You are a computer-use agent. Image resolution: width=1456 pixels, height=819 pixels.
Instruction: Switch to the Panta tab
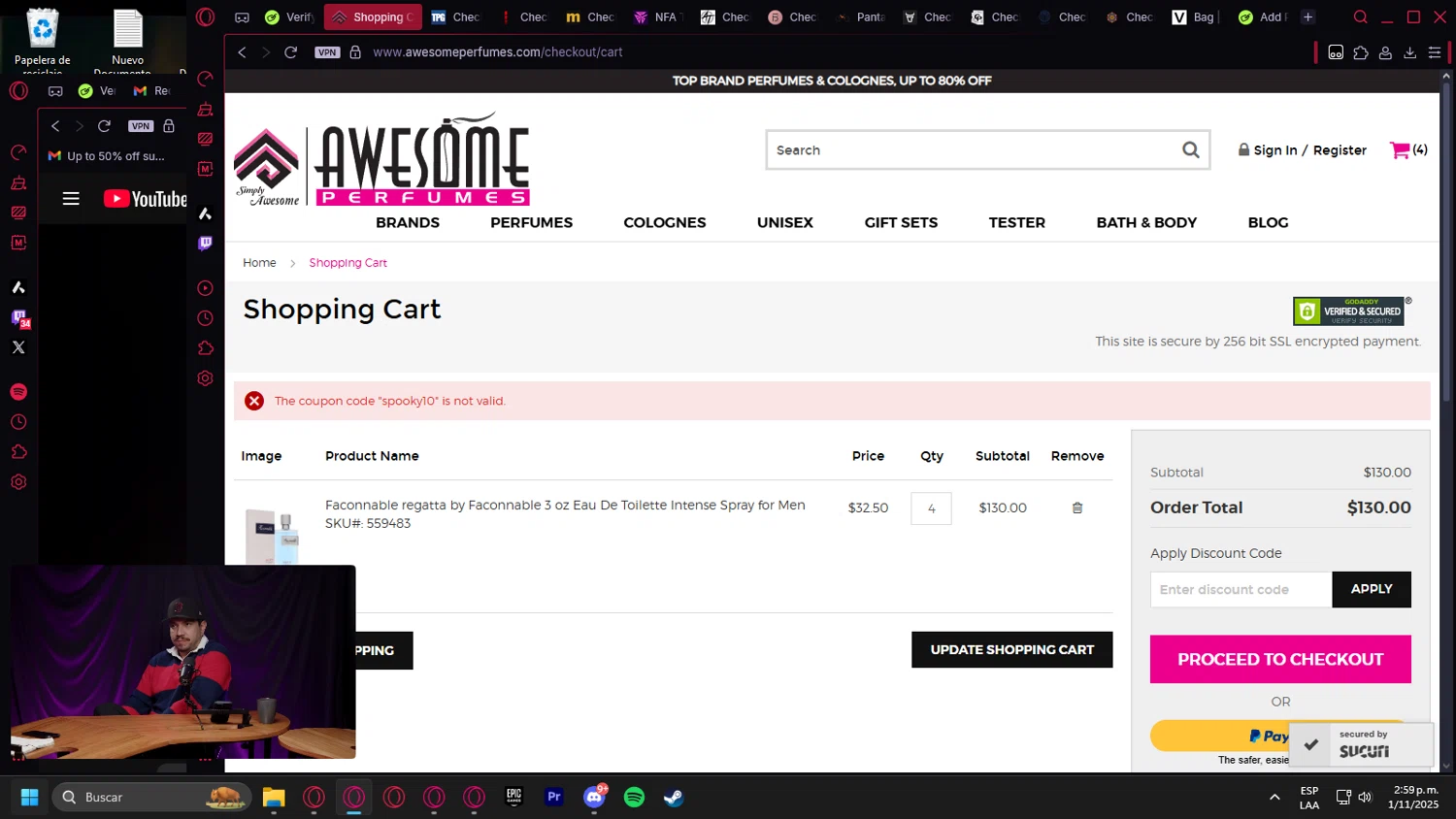click(x=860, y=16)
